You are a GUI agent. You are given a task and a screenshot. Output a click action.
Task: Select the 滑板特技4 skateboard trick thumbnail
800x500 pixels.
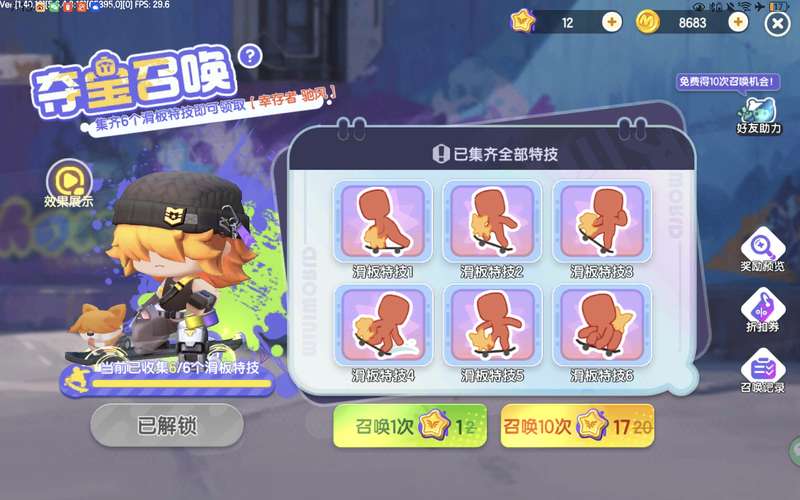pos(383,326)
